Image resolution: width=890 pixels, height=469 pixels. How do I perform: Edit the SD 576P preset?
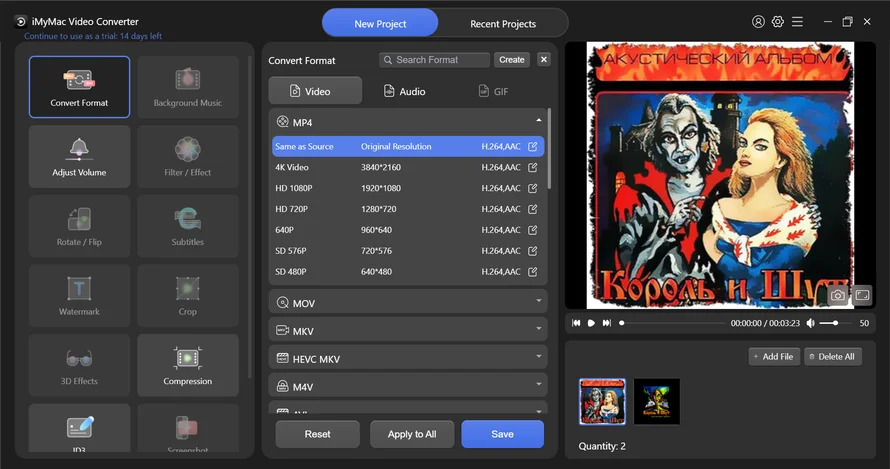click(532, 250)
